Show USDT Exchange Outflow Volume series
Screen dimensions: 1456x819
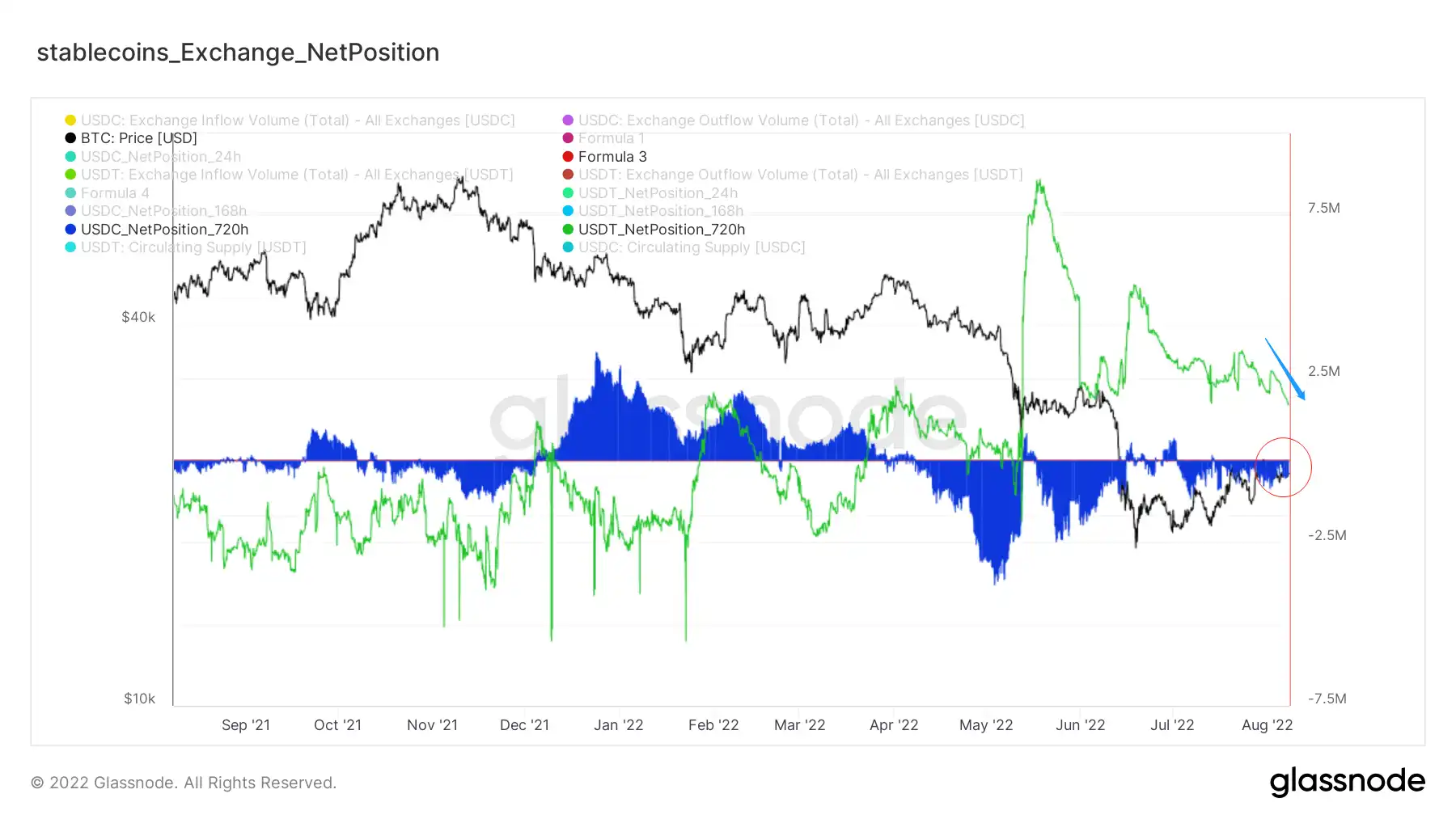click(793, 175)
